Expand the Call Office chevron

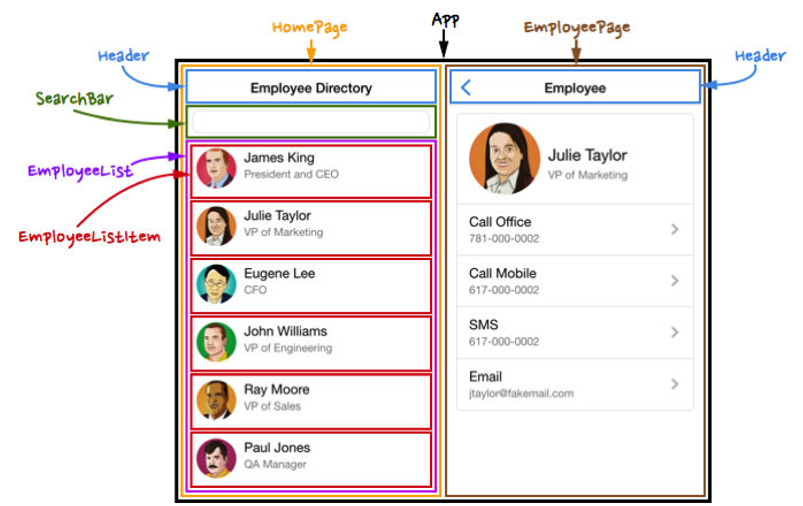675,229
